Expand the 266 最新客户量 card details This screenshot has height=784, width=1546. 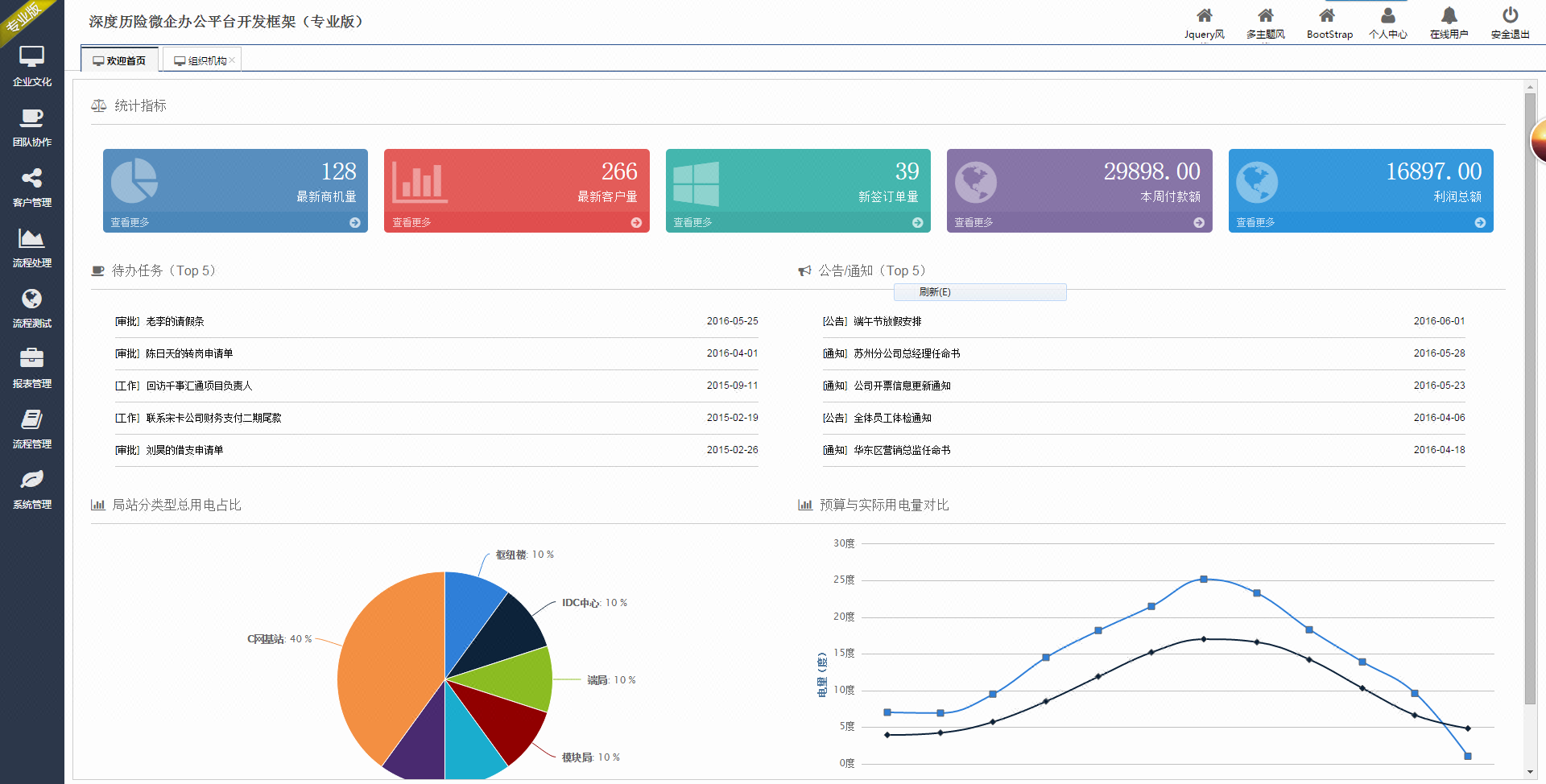516,223
